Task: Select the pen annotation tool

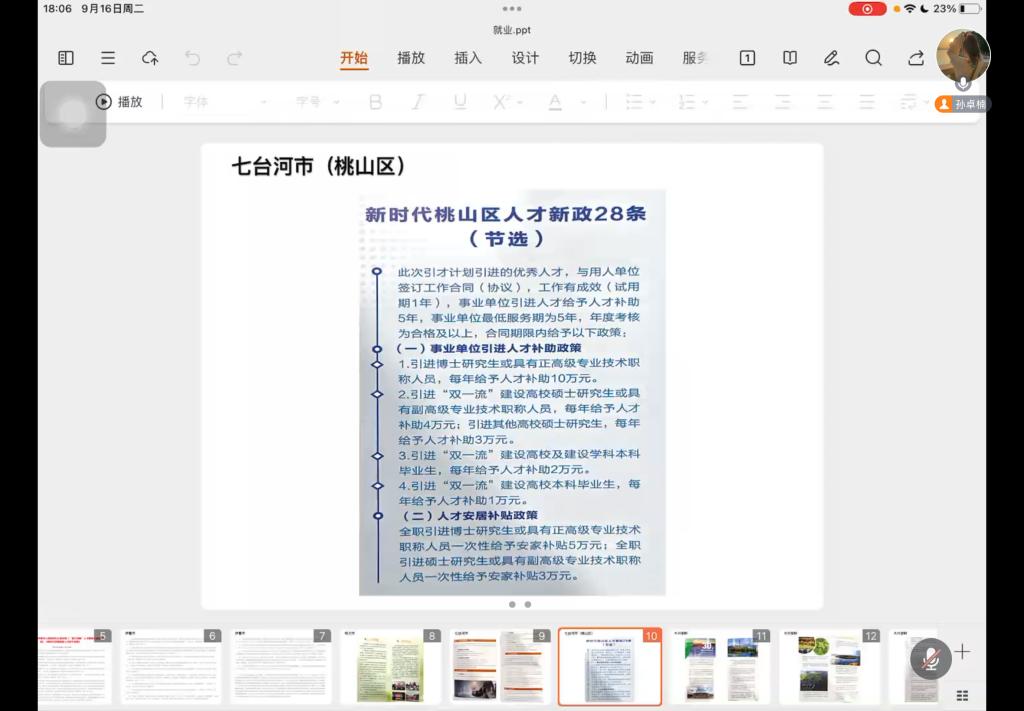Action: [x=831, y=58]
